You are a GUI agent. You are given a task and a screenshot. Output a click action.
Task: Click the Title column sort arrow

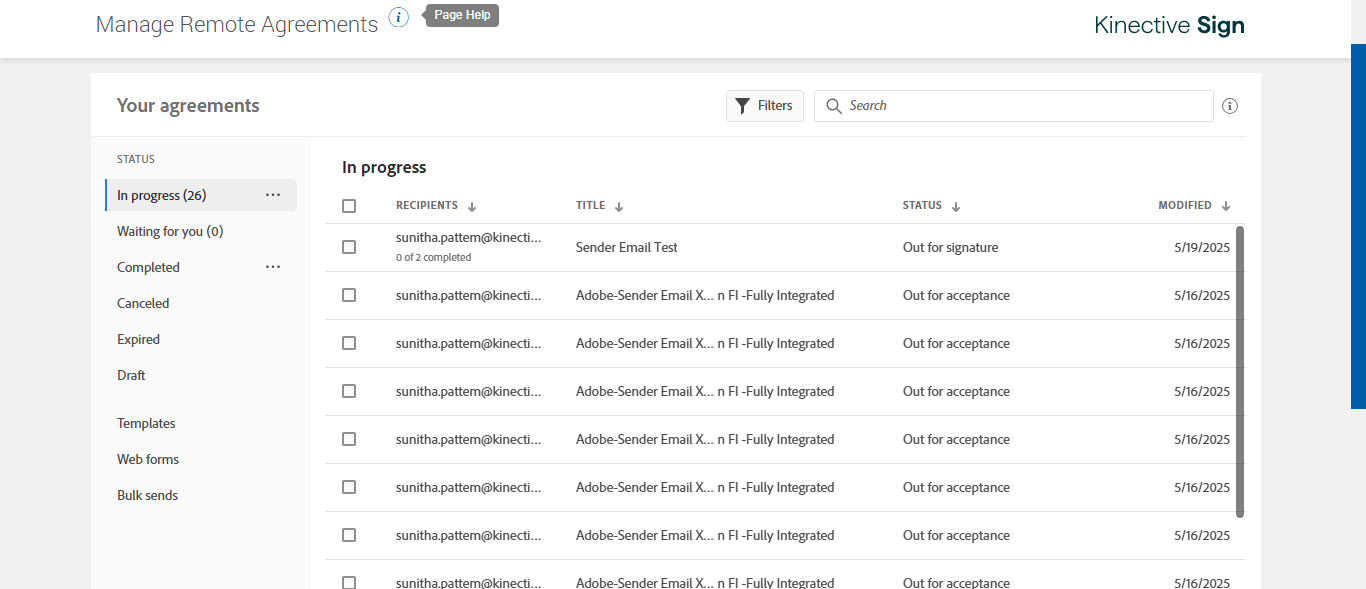tap(619, 207)
